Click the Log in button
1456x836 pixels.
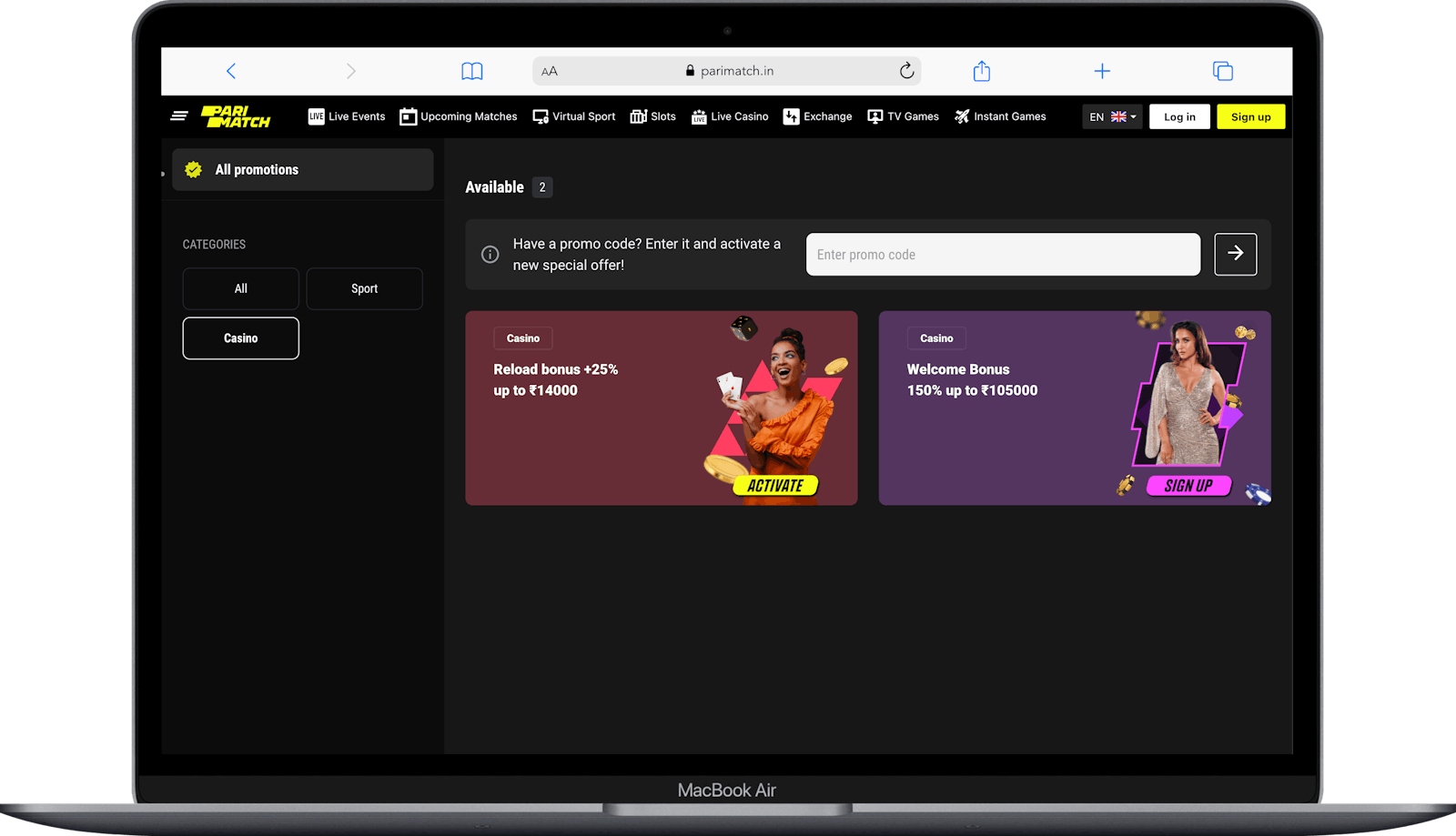point(1179,116)
